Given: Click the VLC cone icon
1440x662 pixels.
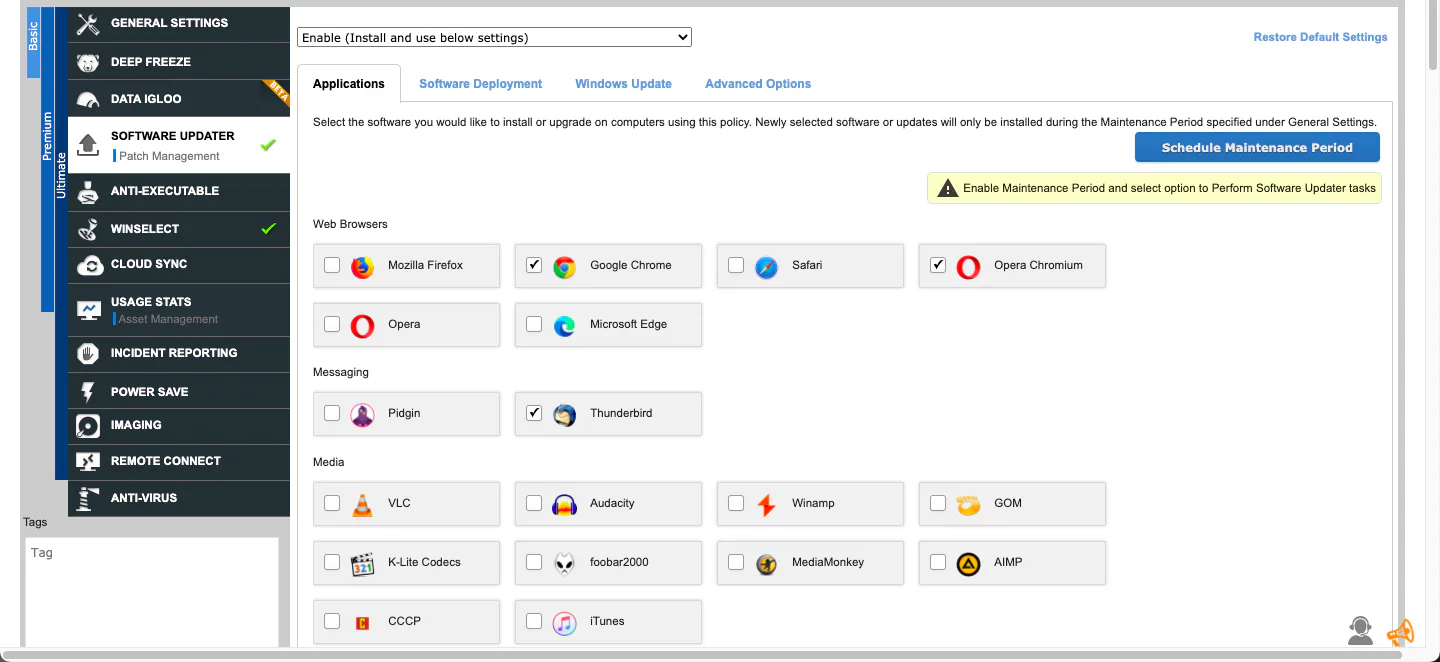Looking at the screenshot, I should tap(362, 505).
